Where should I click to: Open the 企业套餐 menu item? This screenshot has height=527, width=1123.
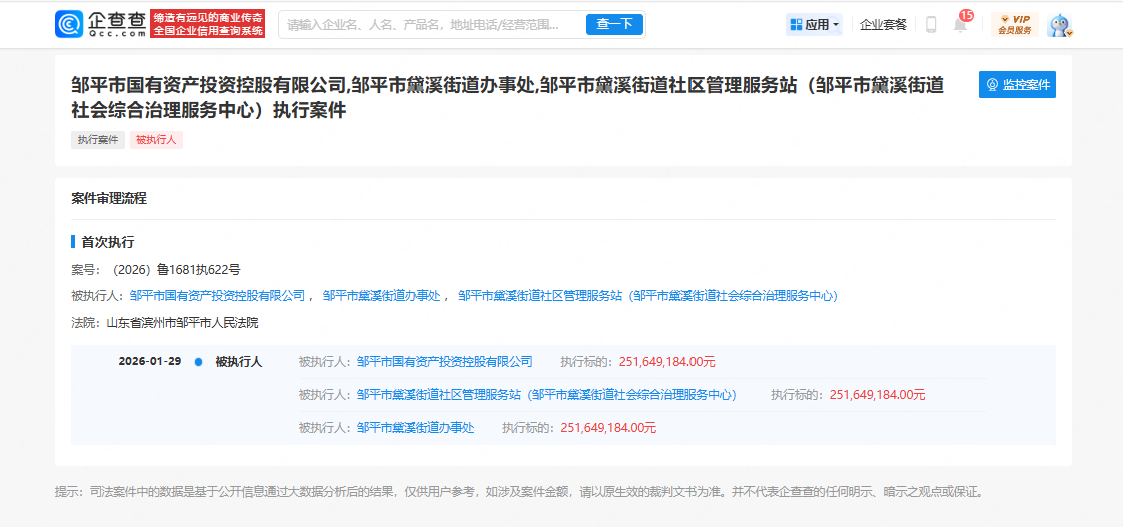point(883,25)
